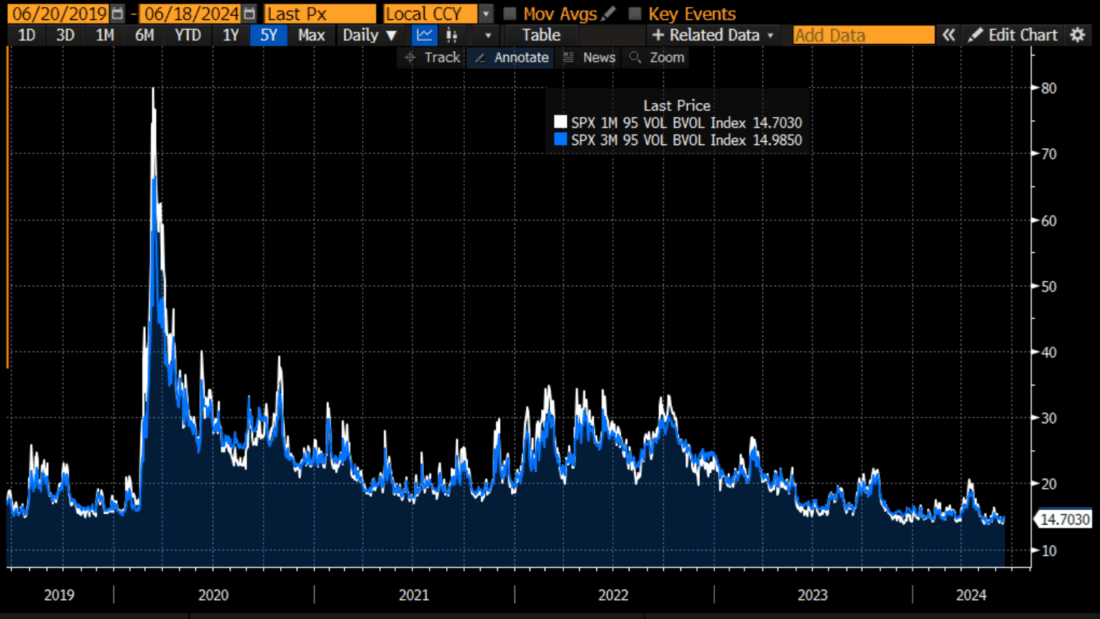Screen dimensions: 1100x619
Task: Switch to the bar chart icon
Action: 451,34
